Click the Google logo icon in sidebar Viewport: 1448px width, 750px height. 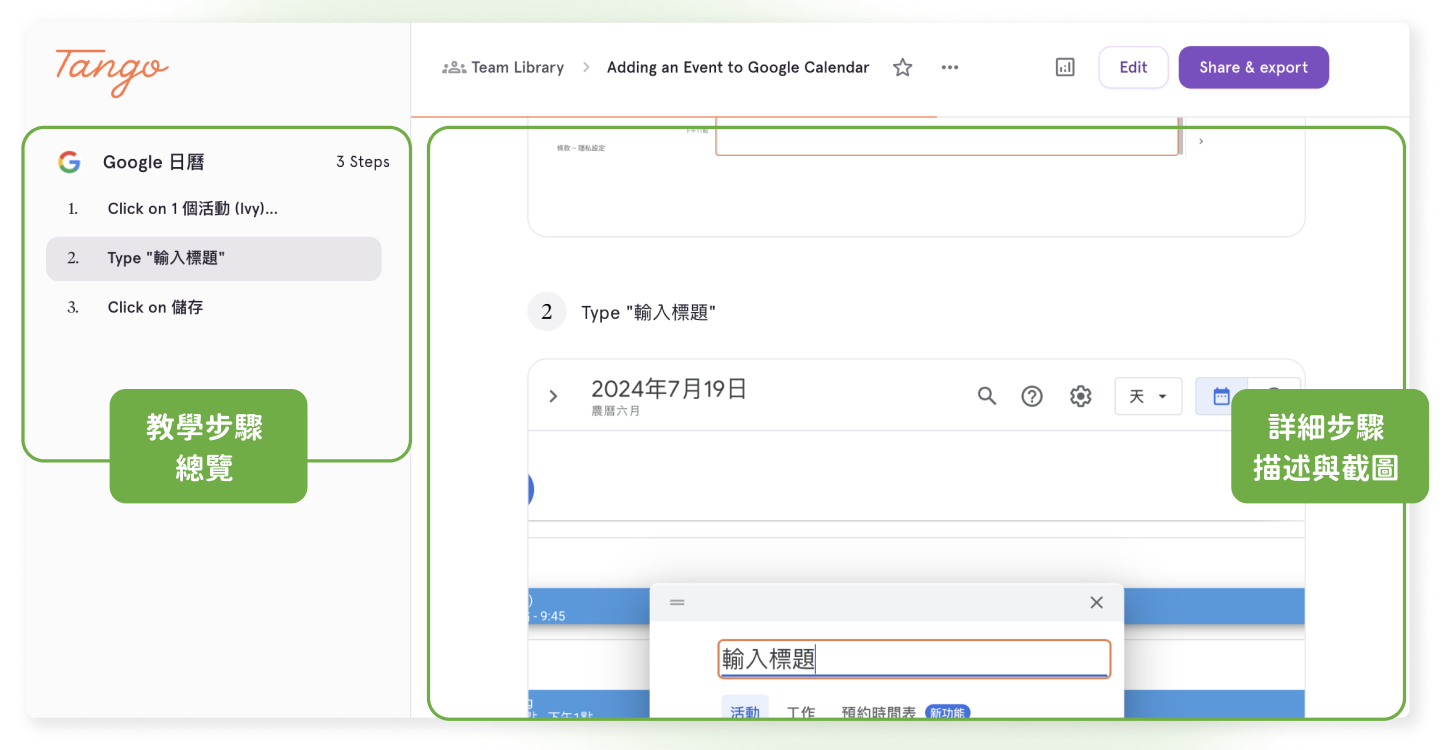[69, 162]
